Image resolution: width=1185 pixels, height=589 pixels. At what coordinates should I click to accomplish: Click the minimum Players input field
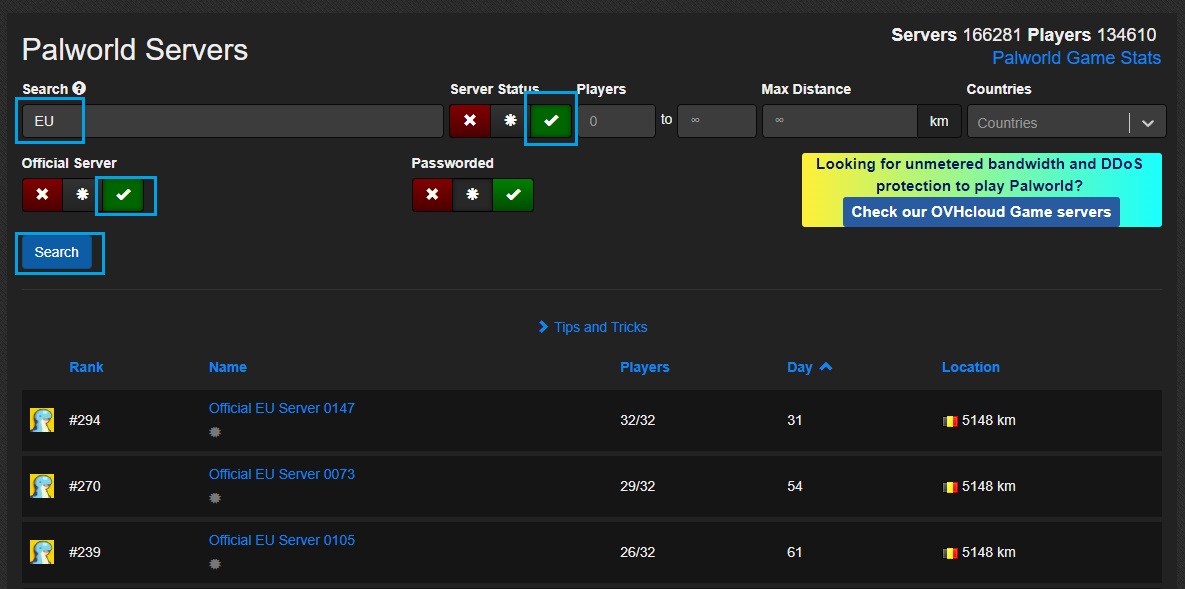(616, 121)
